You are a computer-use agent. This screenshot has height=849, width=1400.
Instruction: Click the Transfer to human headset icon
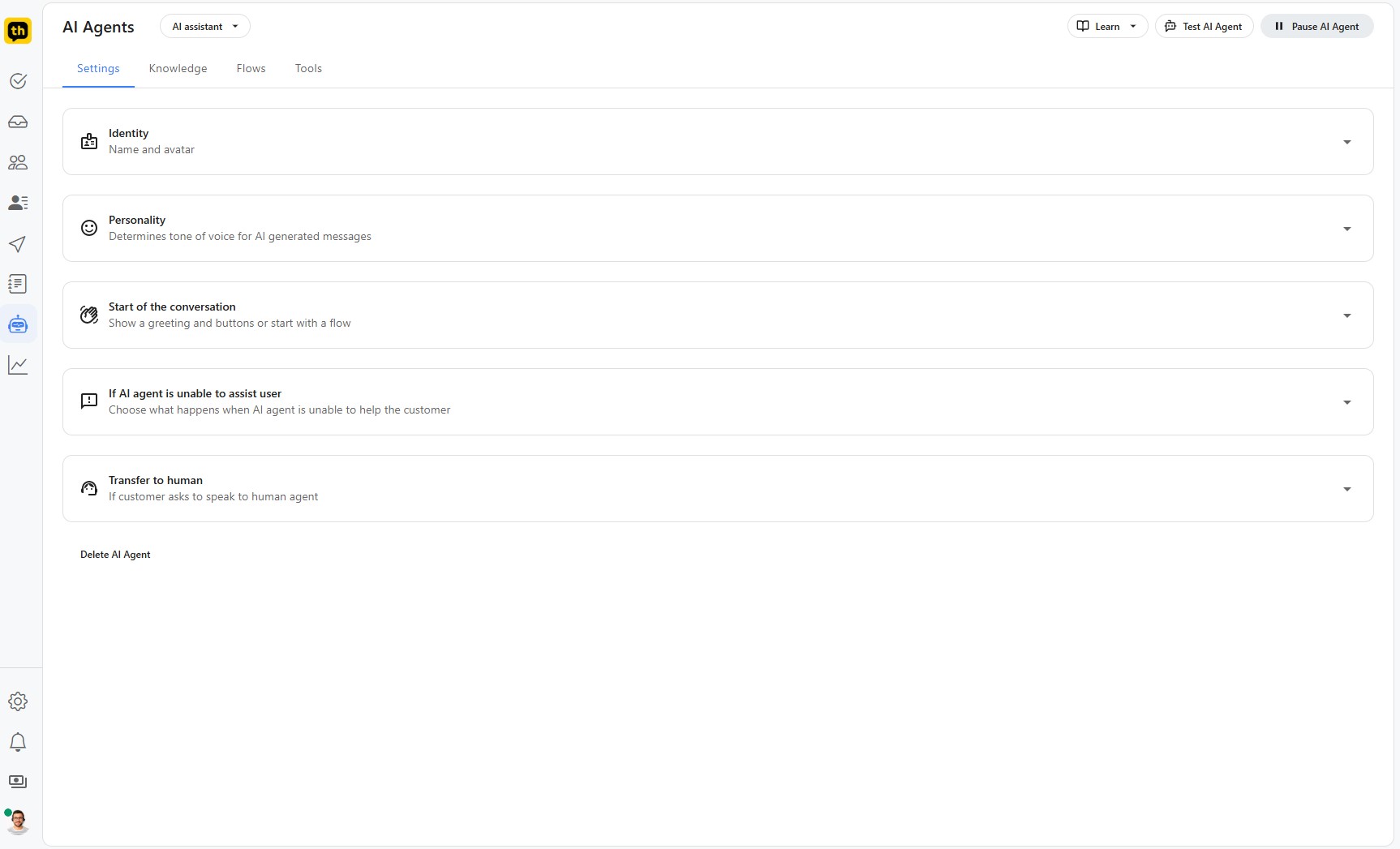tap(89, 488)
